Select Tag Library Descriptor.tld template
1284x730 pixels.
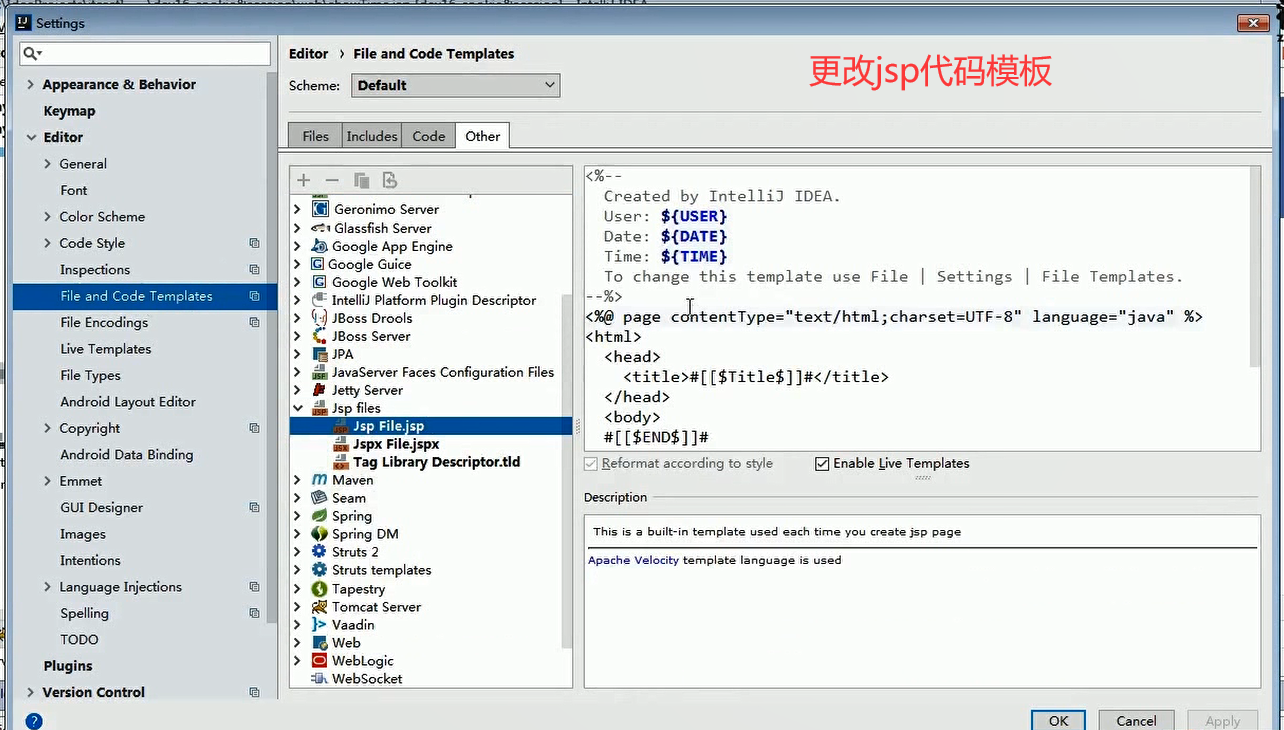click(x=436, y=462)
